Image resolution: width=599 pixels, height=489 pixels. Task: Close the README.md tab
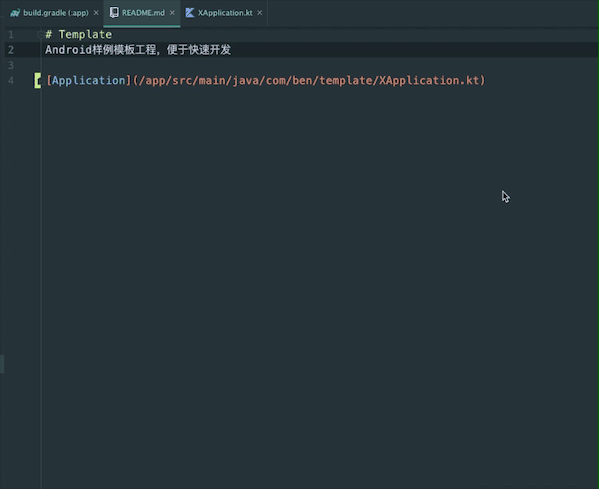pyautogui.click(x=172, y=13)
